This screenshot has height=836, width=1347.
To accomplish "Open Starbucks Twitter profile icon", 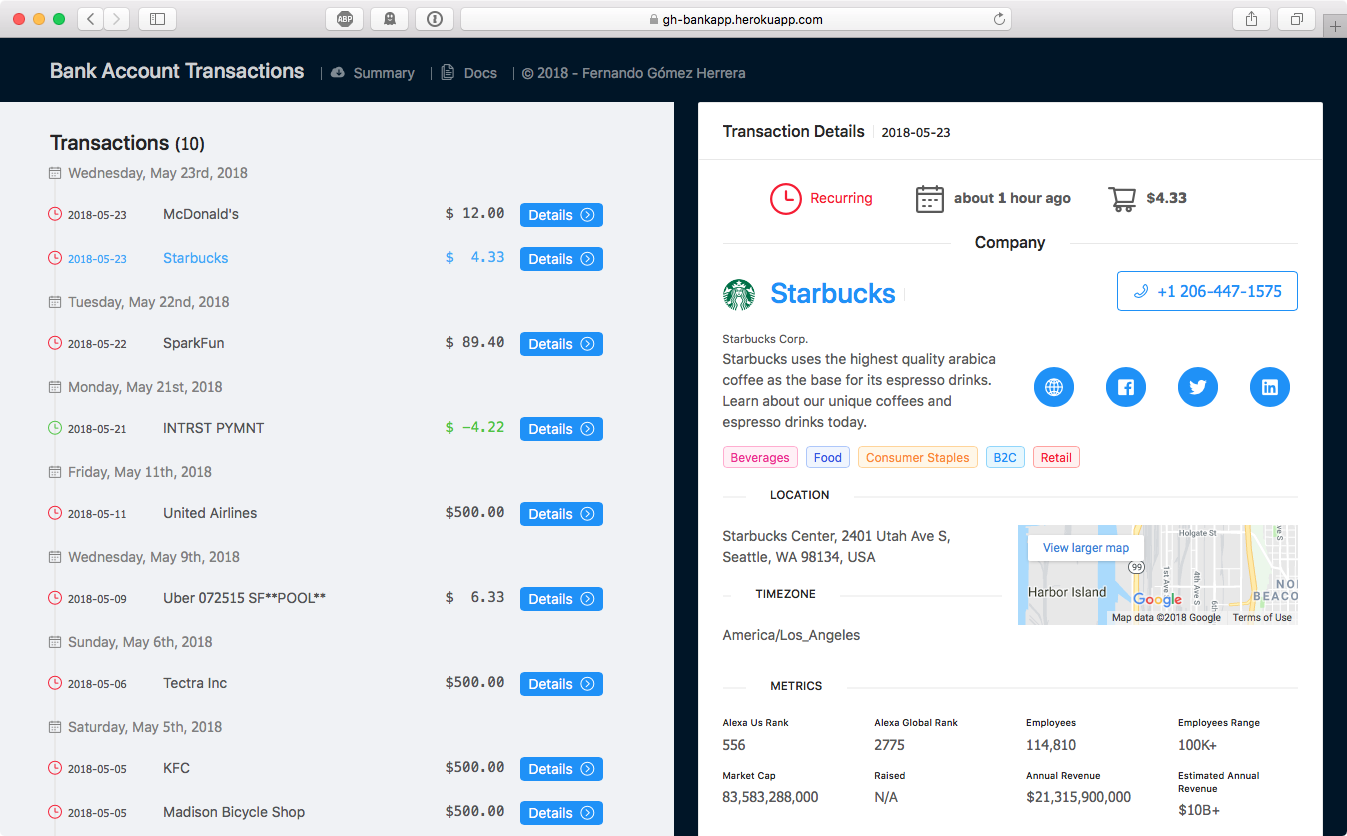I will 1197,387.
